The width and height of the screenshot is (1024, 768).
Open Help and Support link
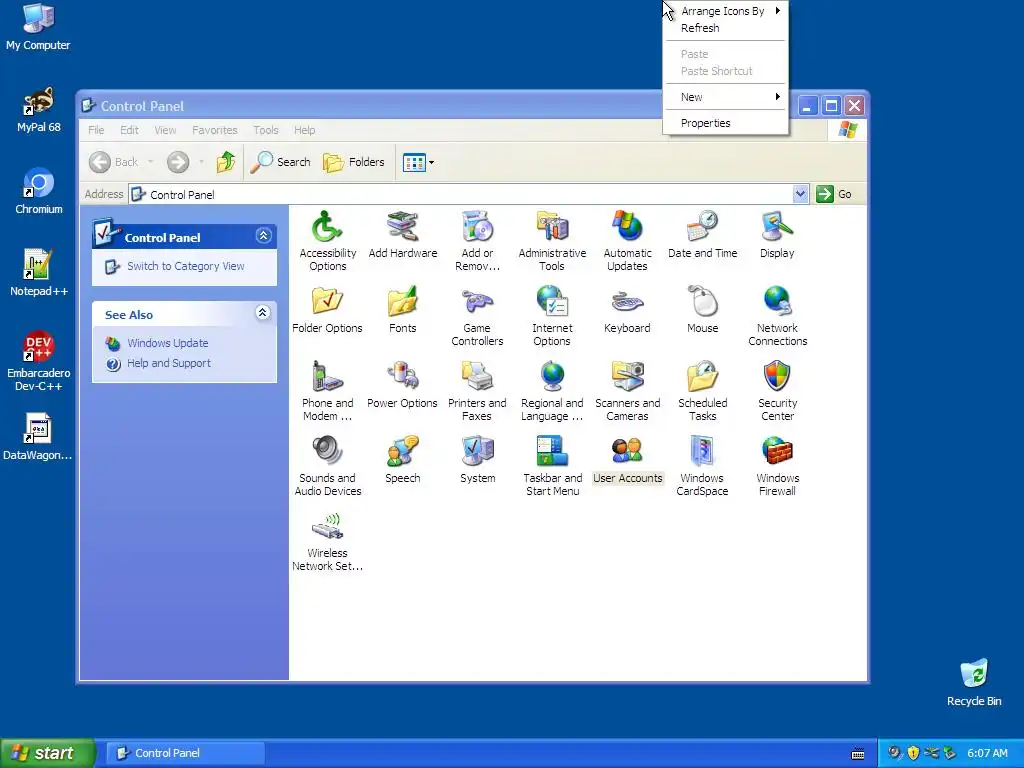pos(168,363)
